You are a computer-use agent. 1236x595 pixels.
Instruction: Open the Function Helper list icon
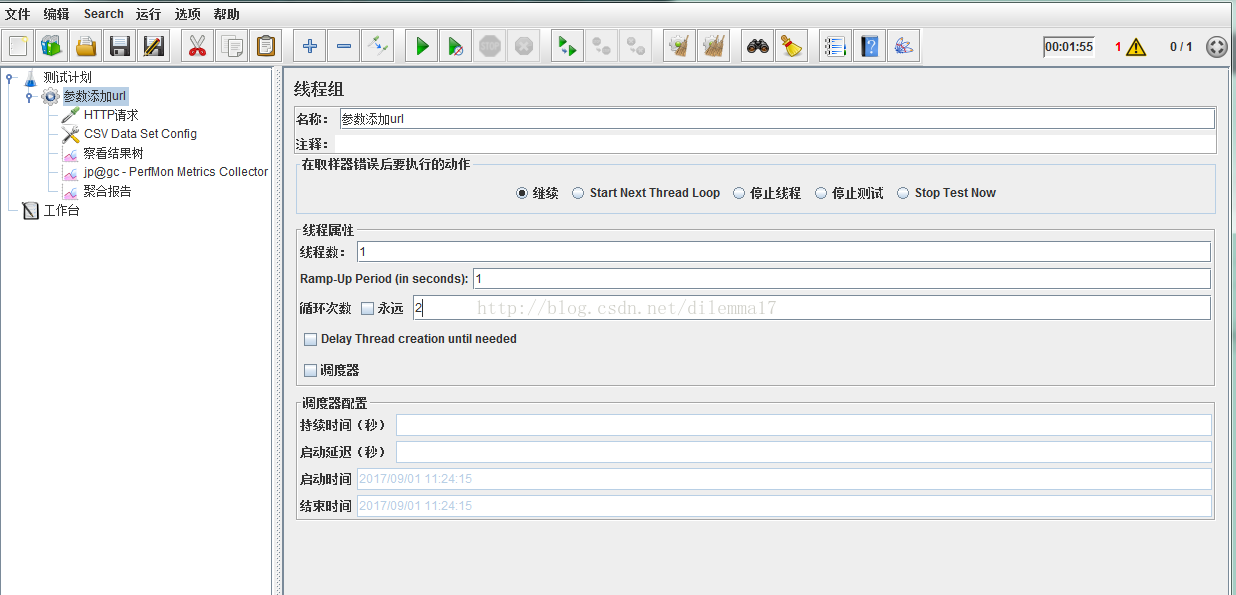tap(835, 46)
